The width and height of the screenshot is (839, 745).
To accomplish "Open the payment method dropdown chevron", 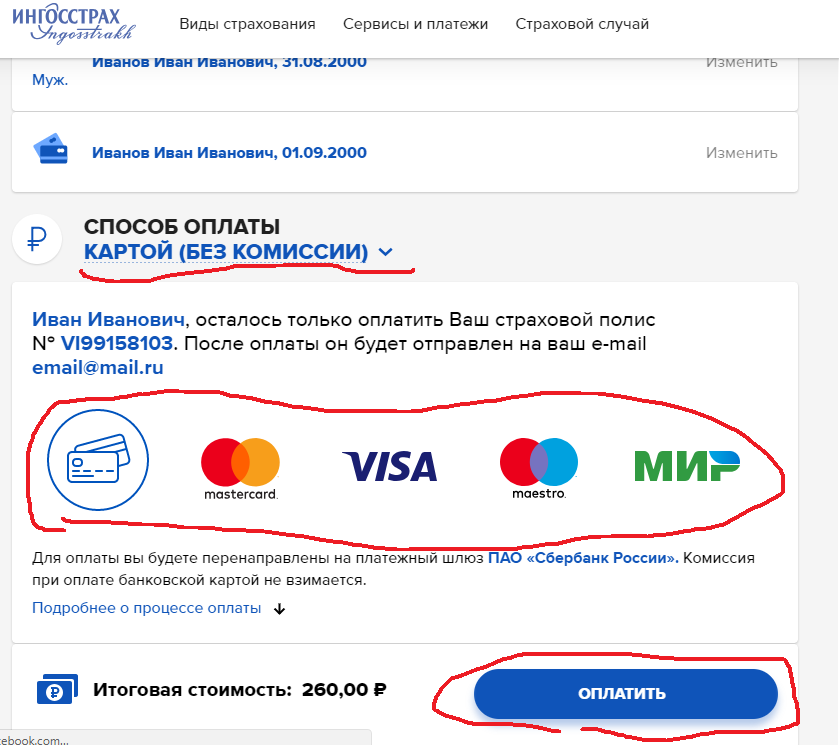I will point(385,252).
